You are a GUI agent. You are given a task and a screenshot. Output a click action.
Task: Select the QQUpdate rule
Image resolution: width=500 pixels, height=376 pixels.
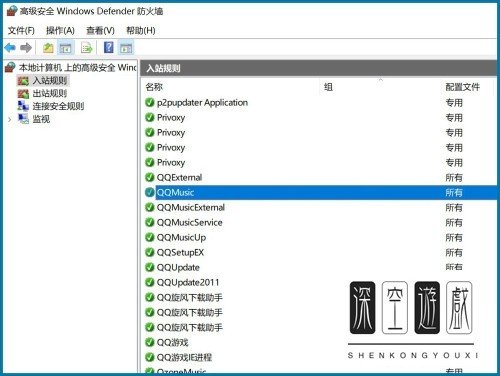[178, 267]
